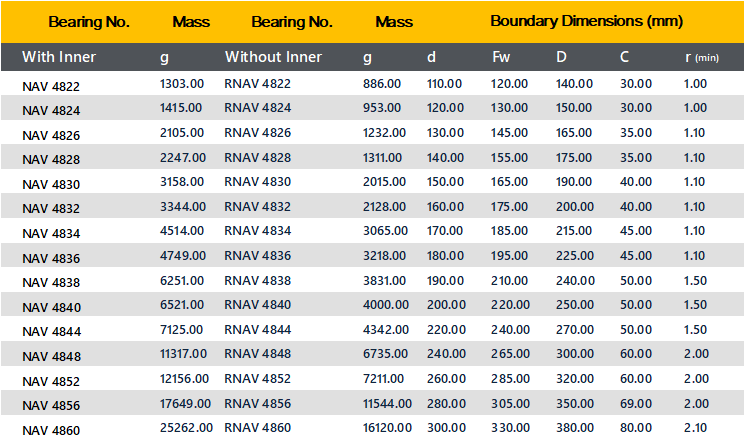744x440 pixels.
Task: Select the NAV 4836 bearing number
Action: [51, 258]
